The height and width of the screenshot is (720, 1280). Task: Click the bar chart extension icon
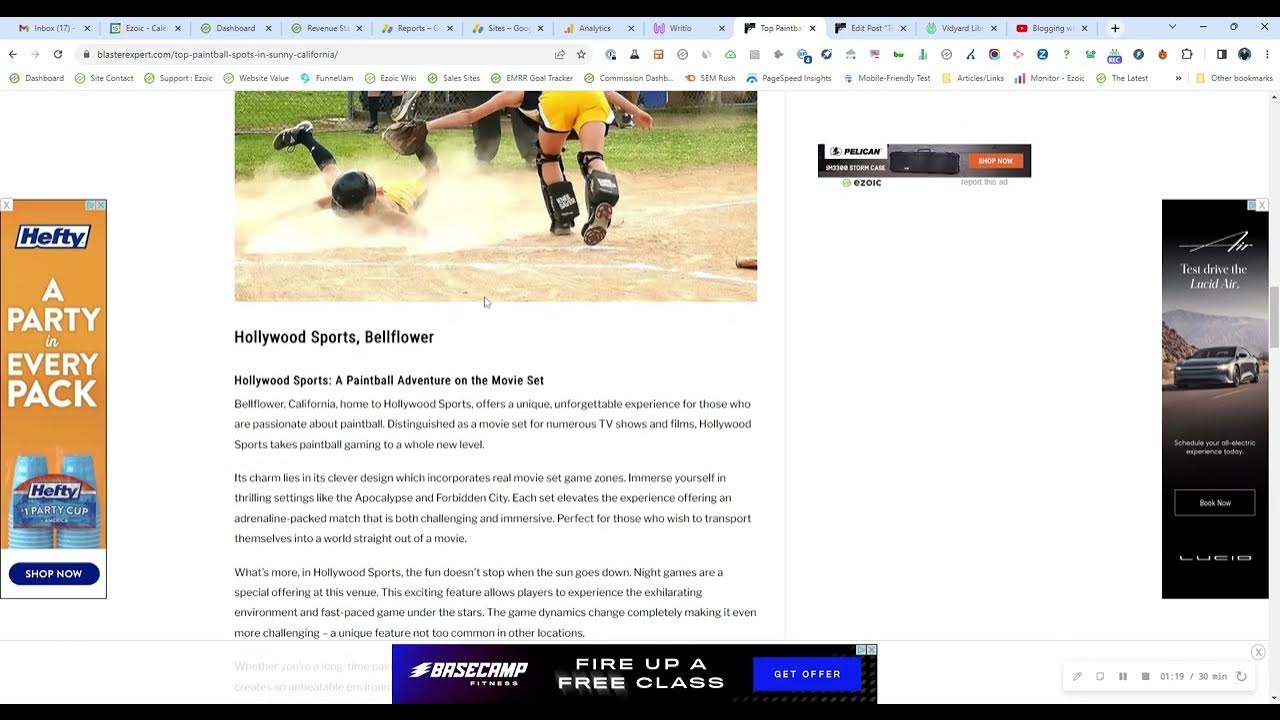(x=922, y=54)
